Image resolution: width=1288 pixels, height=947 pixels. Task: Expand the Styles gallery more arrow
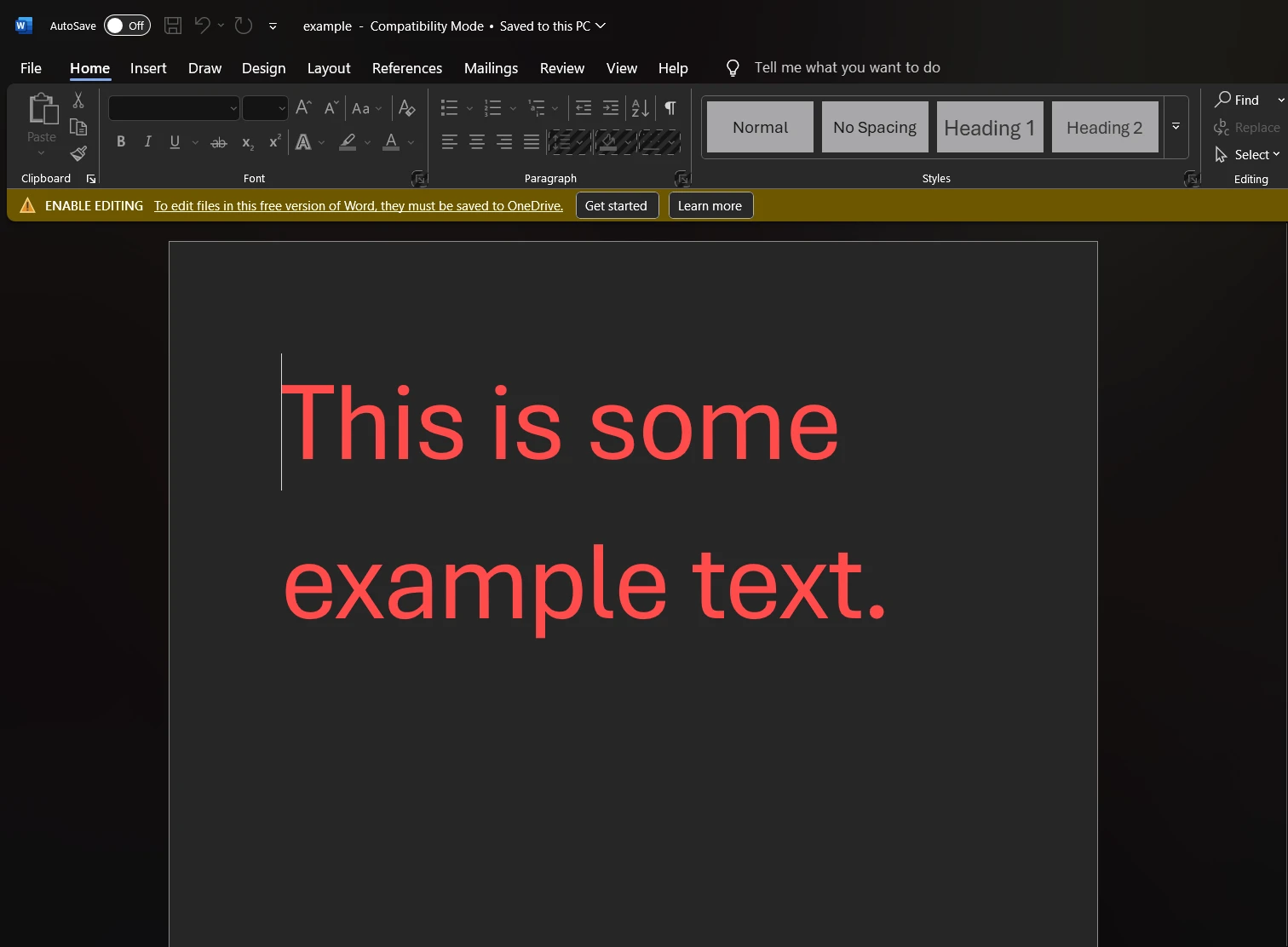tap(1176, 127)
